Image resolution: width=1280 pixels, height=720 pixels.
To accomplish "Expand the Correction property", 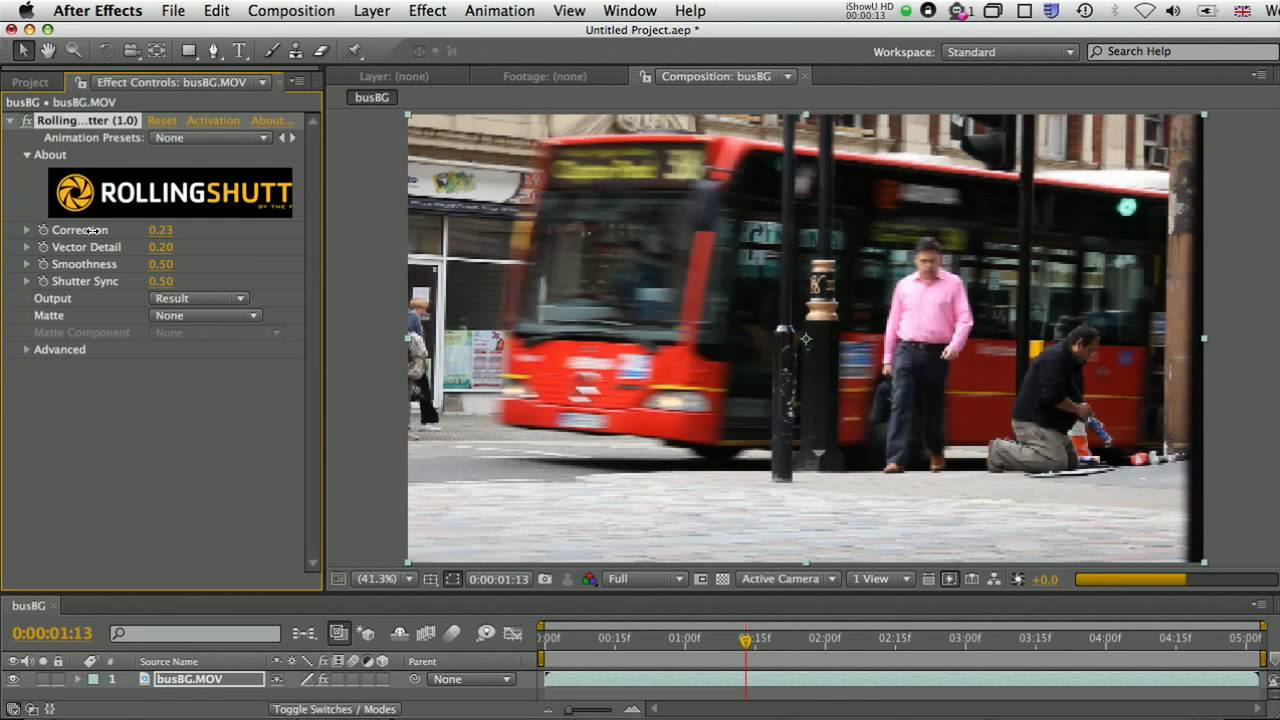I will pos(27,230).
